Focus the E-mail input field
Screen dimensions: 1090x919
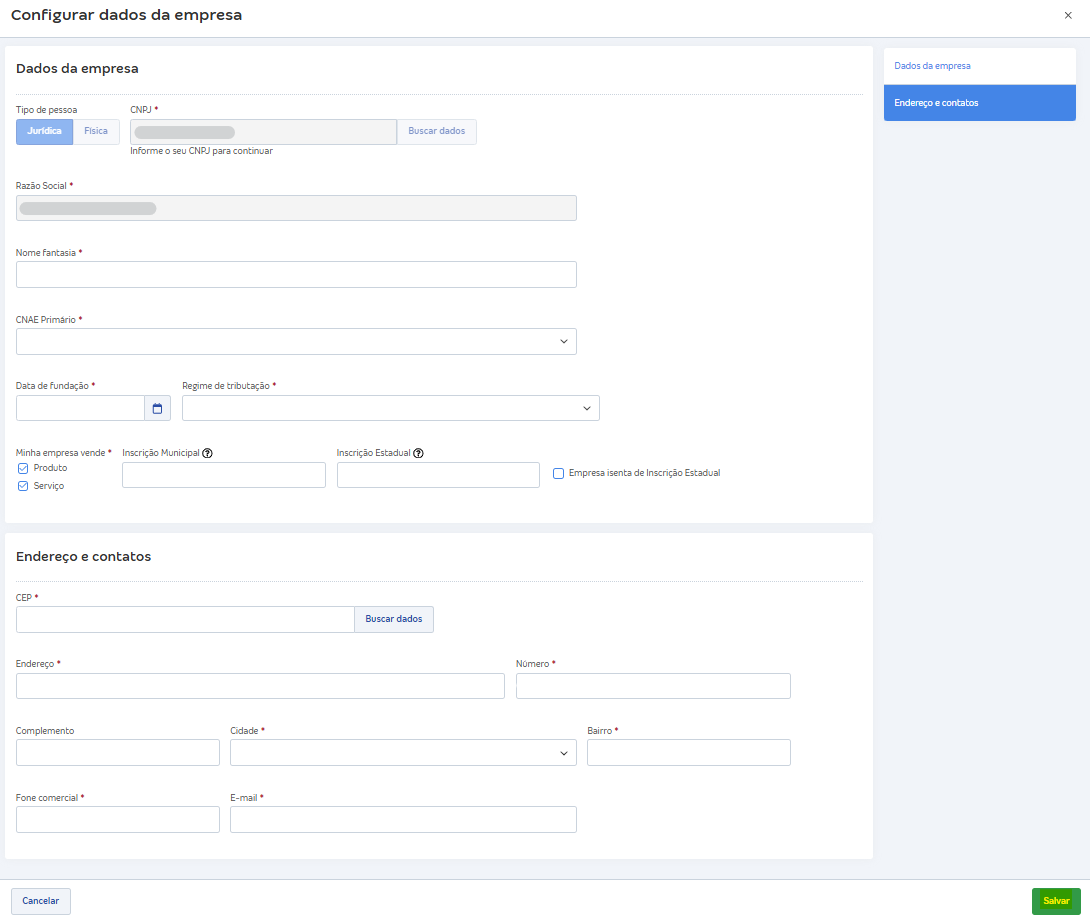[403, 820]
